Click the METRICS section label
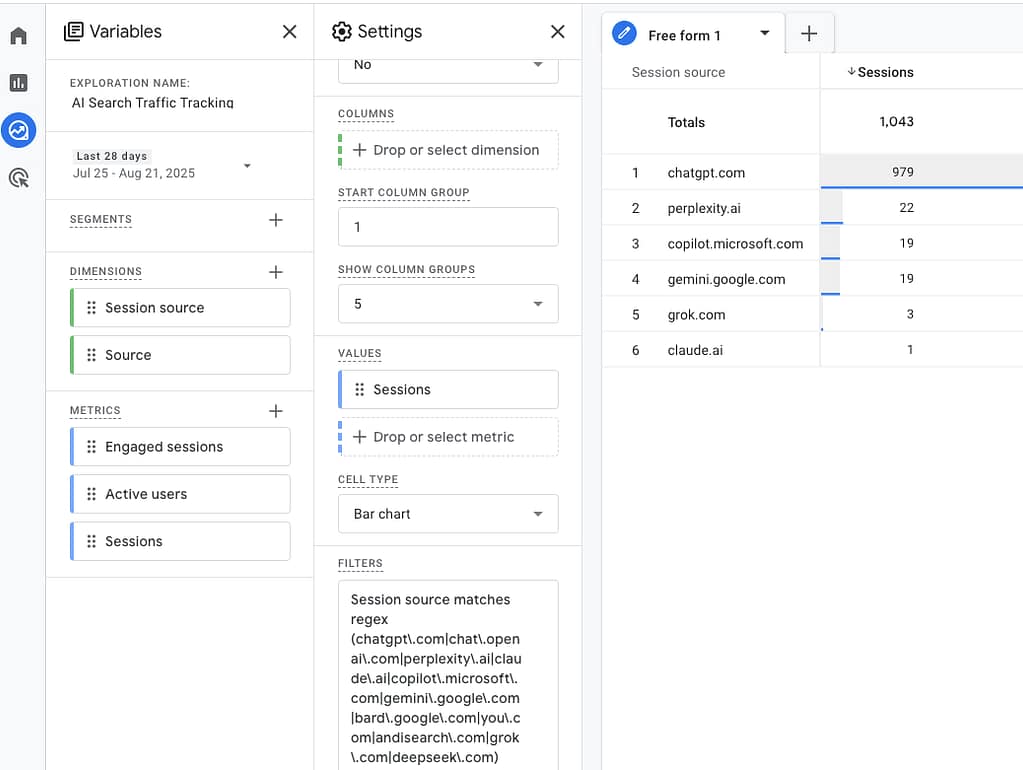 pyautogui.click(x=95, y=410)
